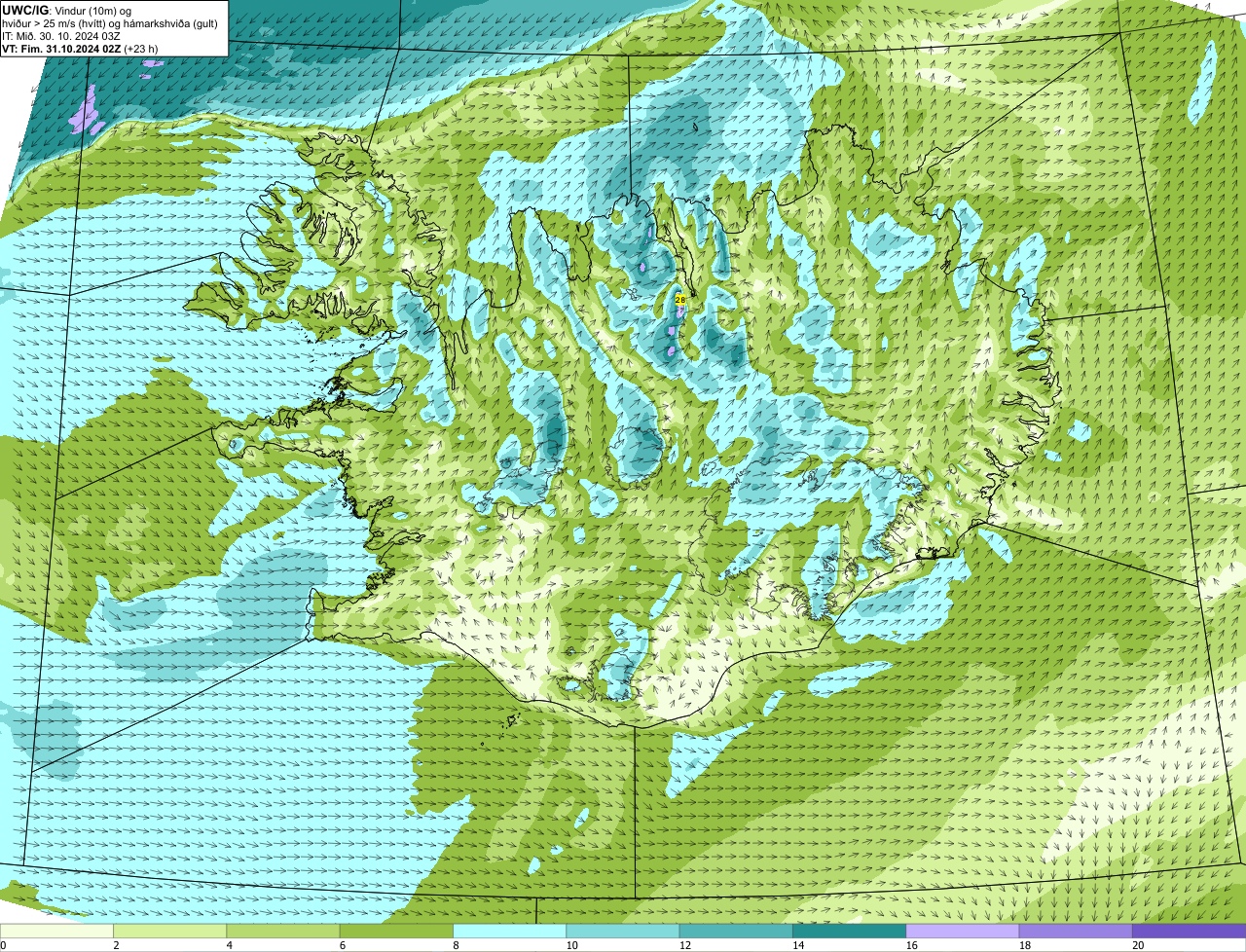Select the 18–20 m/s purple legend swatch
This screenshot has width=1246, height=952.
[x=1076, y=932]
